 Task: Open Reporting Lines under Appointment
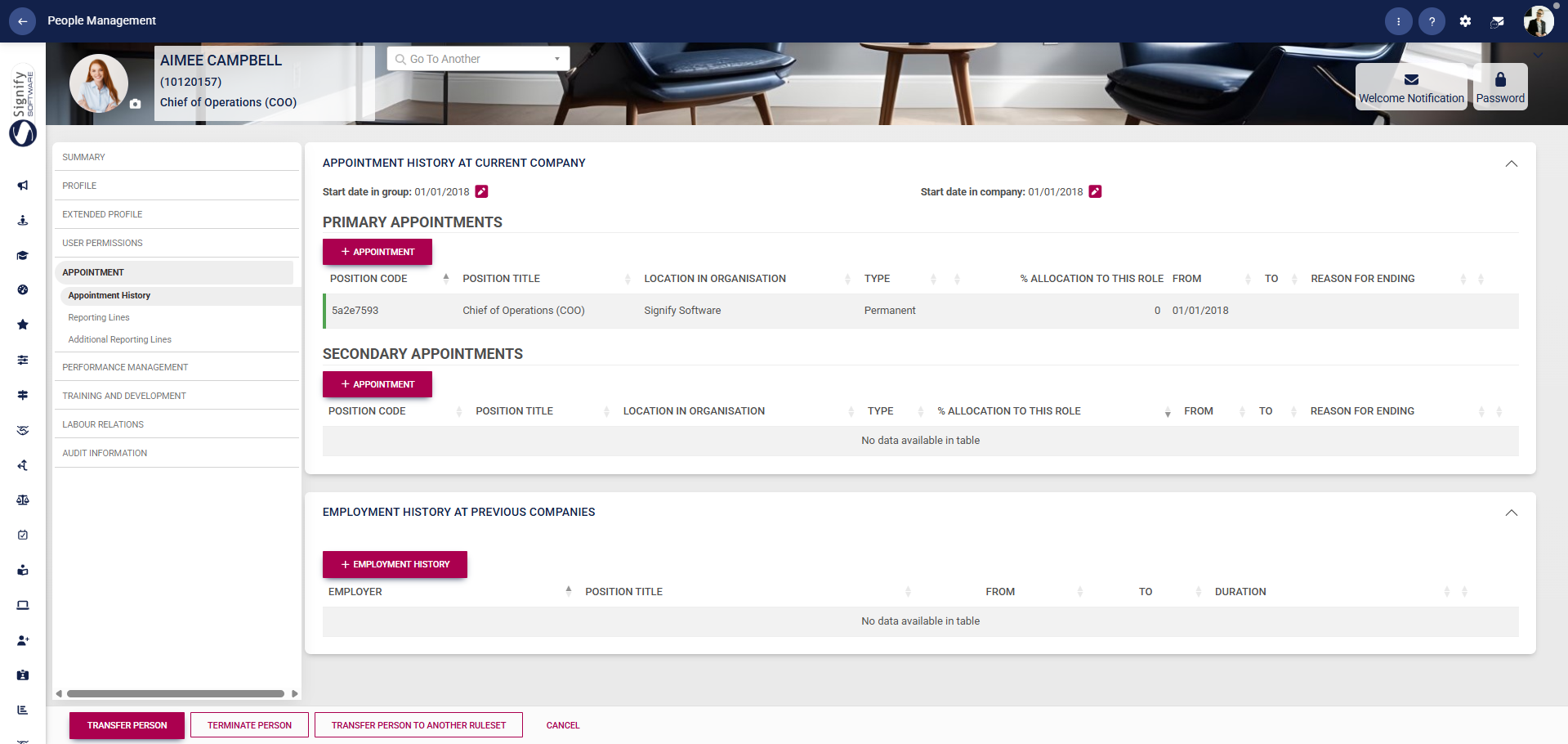[98, 317]
